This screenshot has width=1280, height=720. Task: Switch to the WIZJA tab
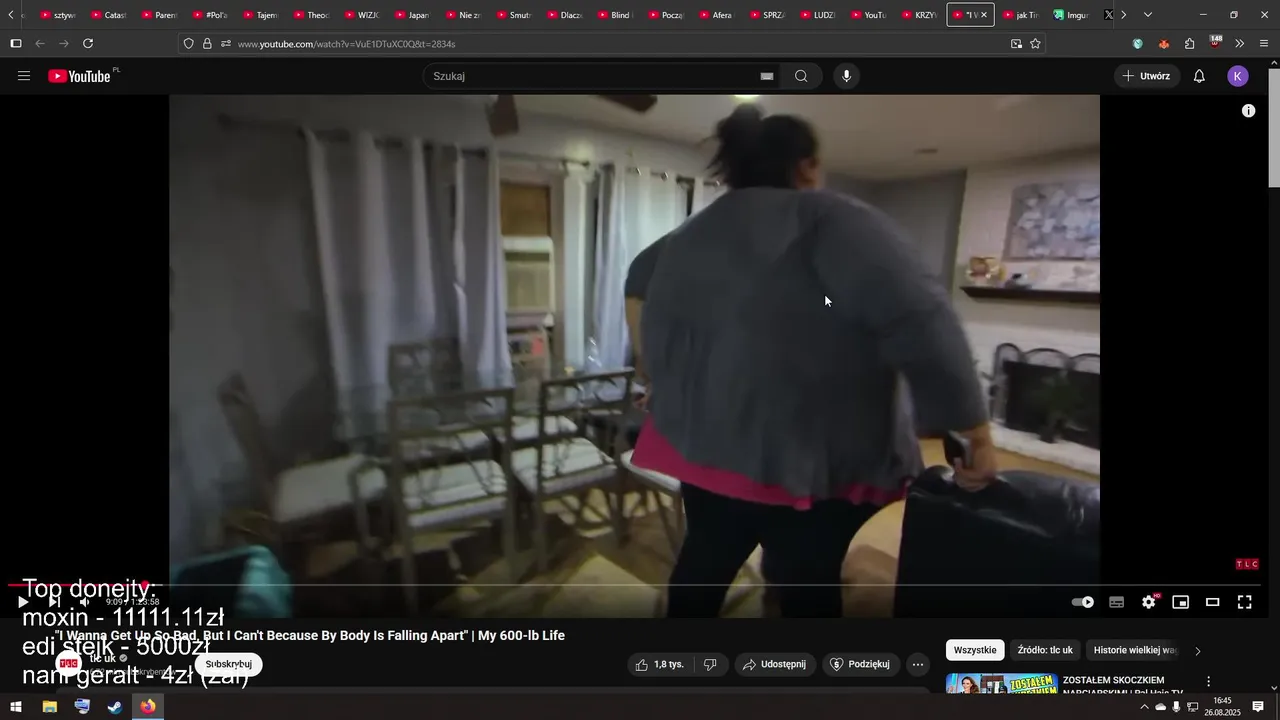tap(362, 15)
